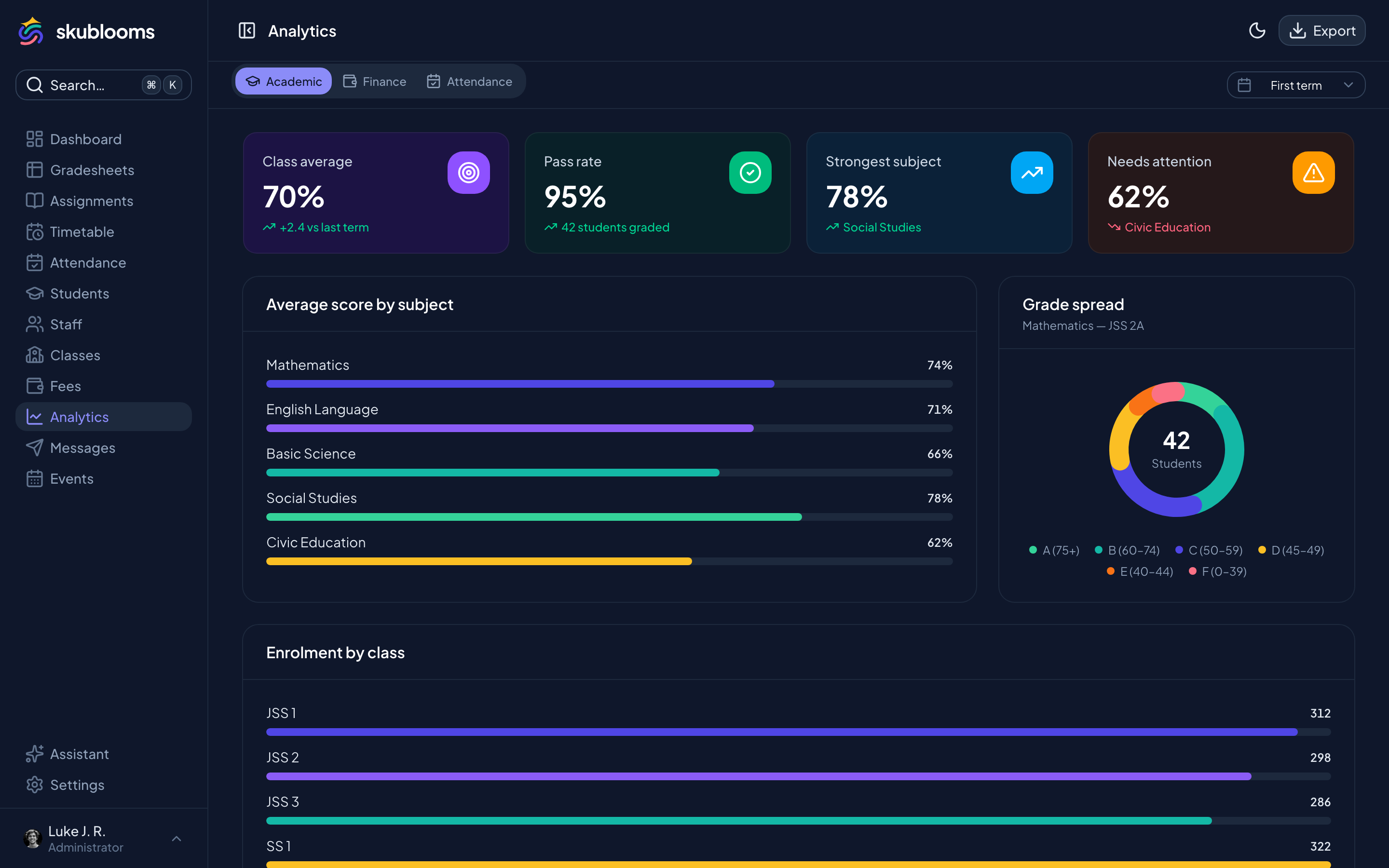The height and width of the screenshot is (868, 1389).
Task: Click the 'Enrolment by class' heading
Action: [x=335, y=653]
